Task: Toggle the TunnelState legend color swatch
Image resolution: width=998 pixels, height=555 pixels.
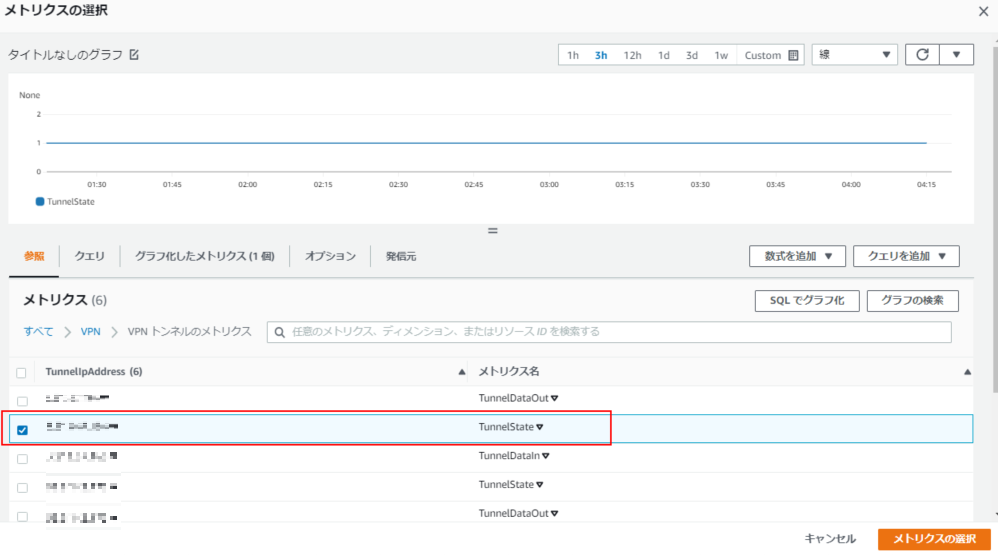Action: tap(39, 202)
